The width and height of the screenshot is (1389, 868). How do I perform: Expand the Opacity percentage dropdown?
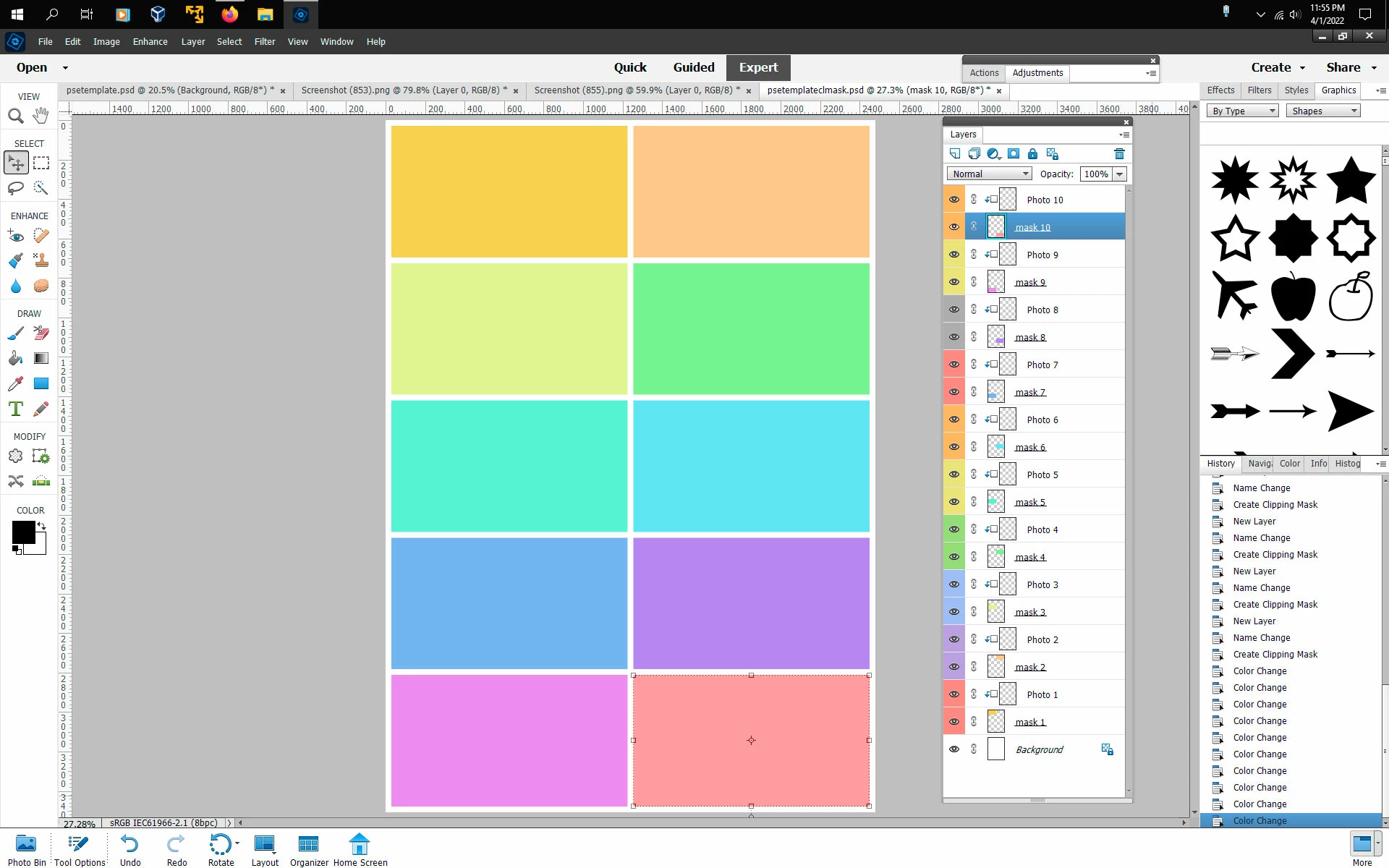(x=1120, y=174)
